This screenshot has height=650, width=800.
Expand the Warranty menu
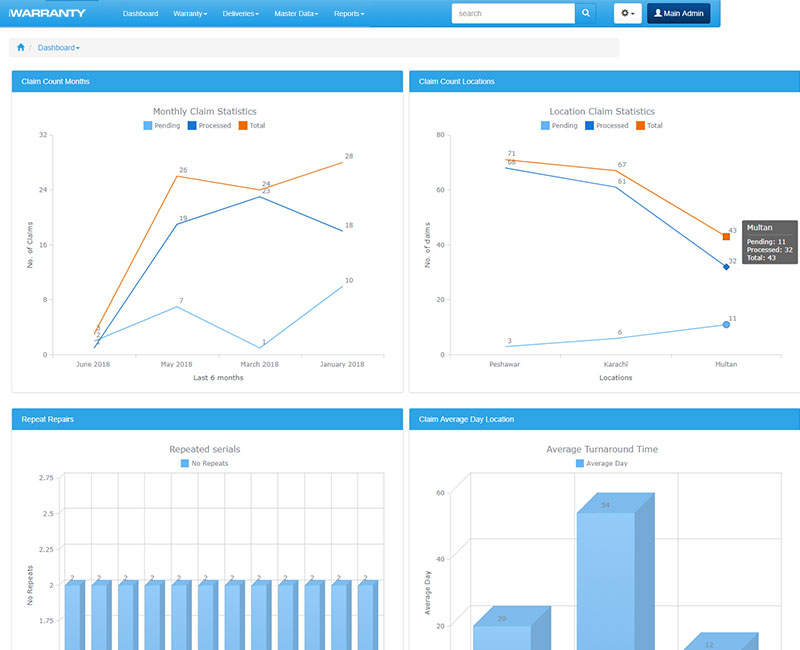[190, 14]
